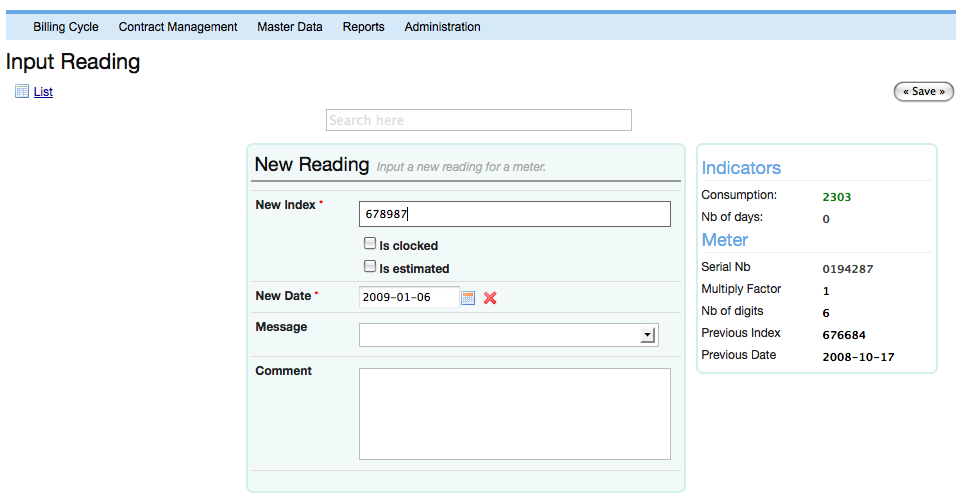This screenshot has height=499, width=964.
Task: Open the Billing Cycle menu
Action: pos(66,27)
